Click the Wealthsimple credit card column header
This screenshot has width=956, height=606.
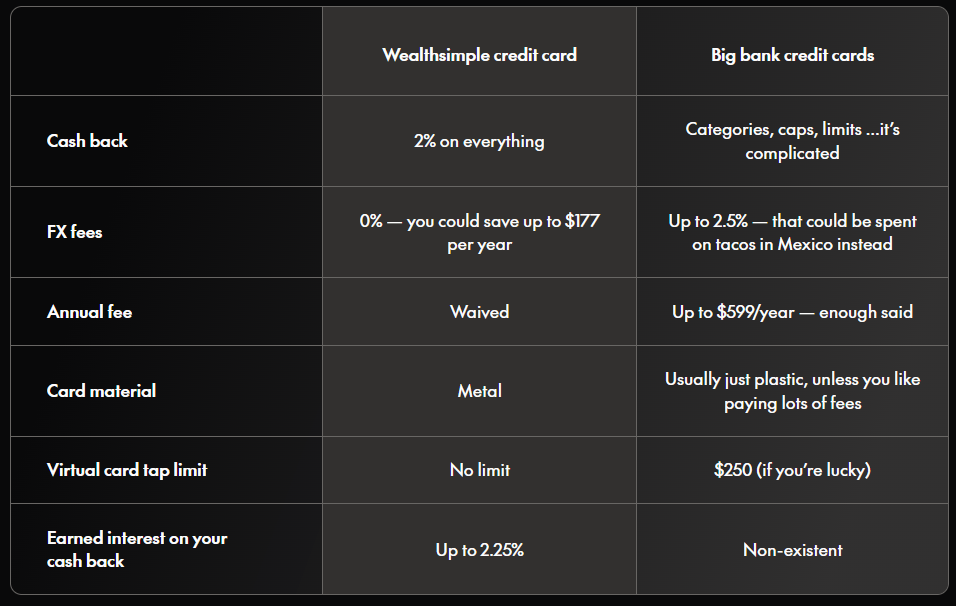(x=479, y=55)
